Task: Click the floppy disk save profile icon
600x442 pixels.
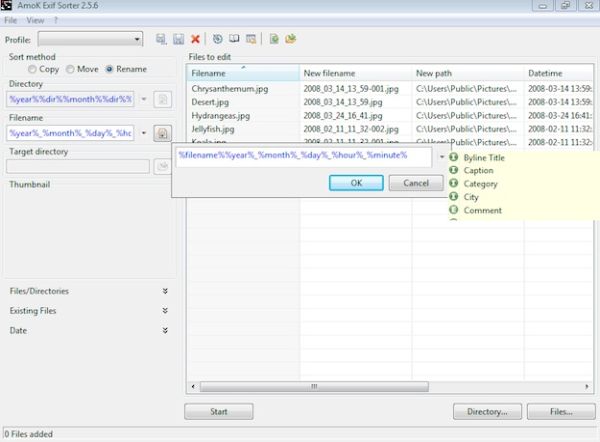Action: tap(178, 39)
